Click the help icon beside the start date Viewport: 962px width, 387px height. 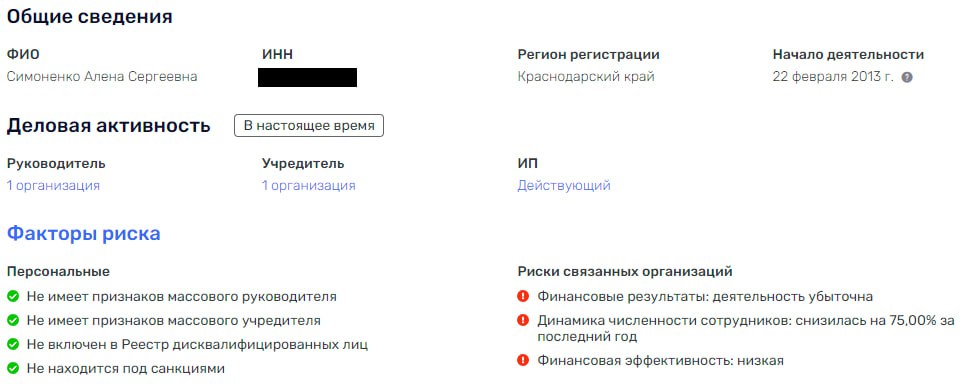tap(907, 78)
